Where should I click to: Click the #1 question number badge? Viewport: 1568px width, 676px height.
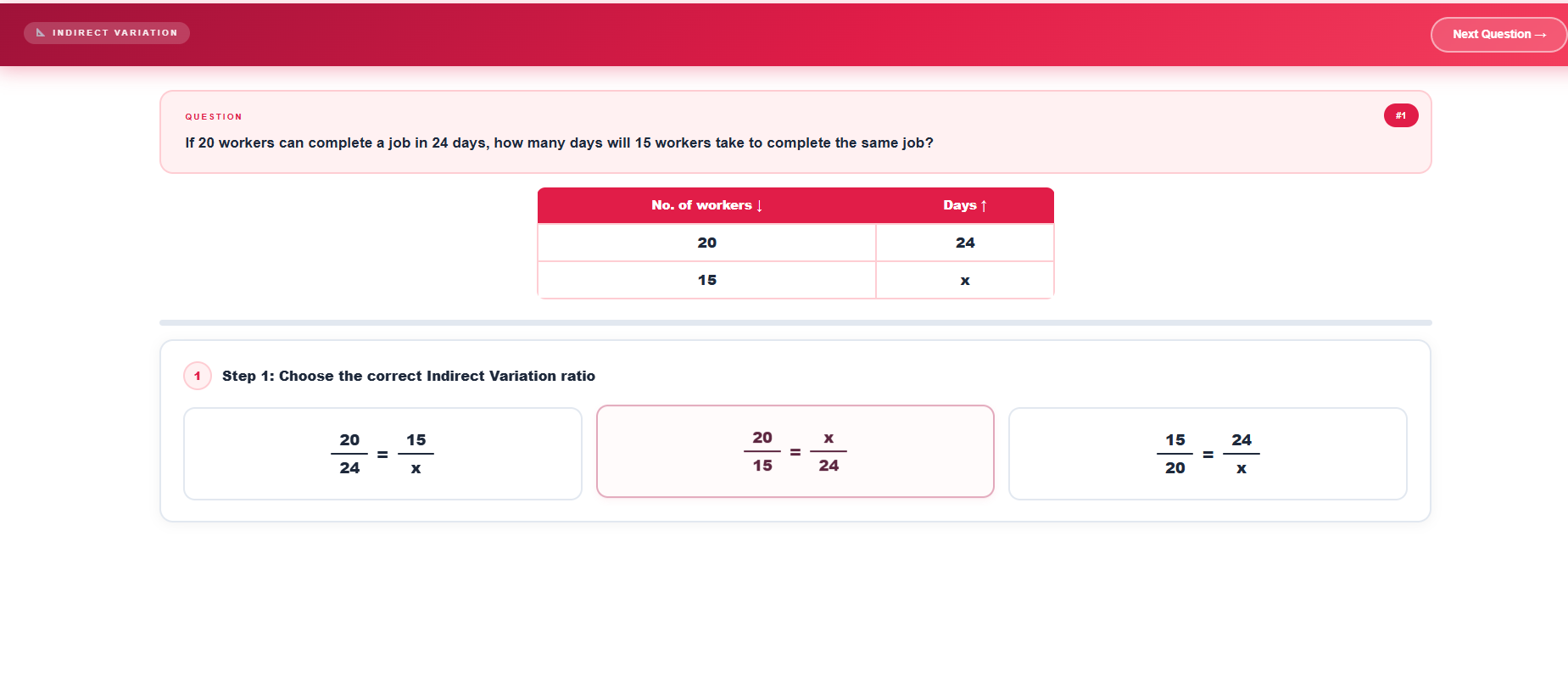pos(1401,115)
